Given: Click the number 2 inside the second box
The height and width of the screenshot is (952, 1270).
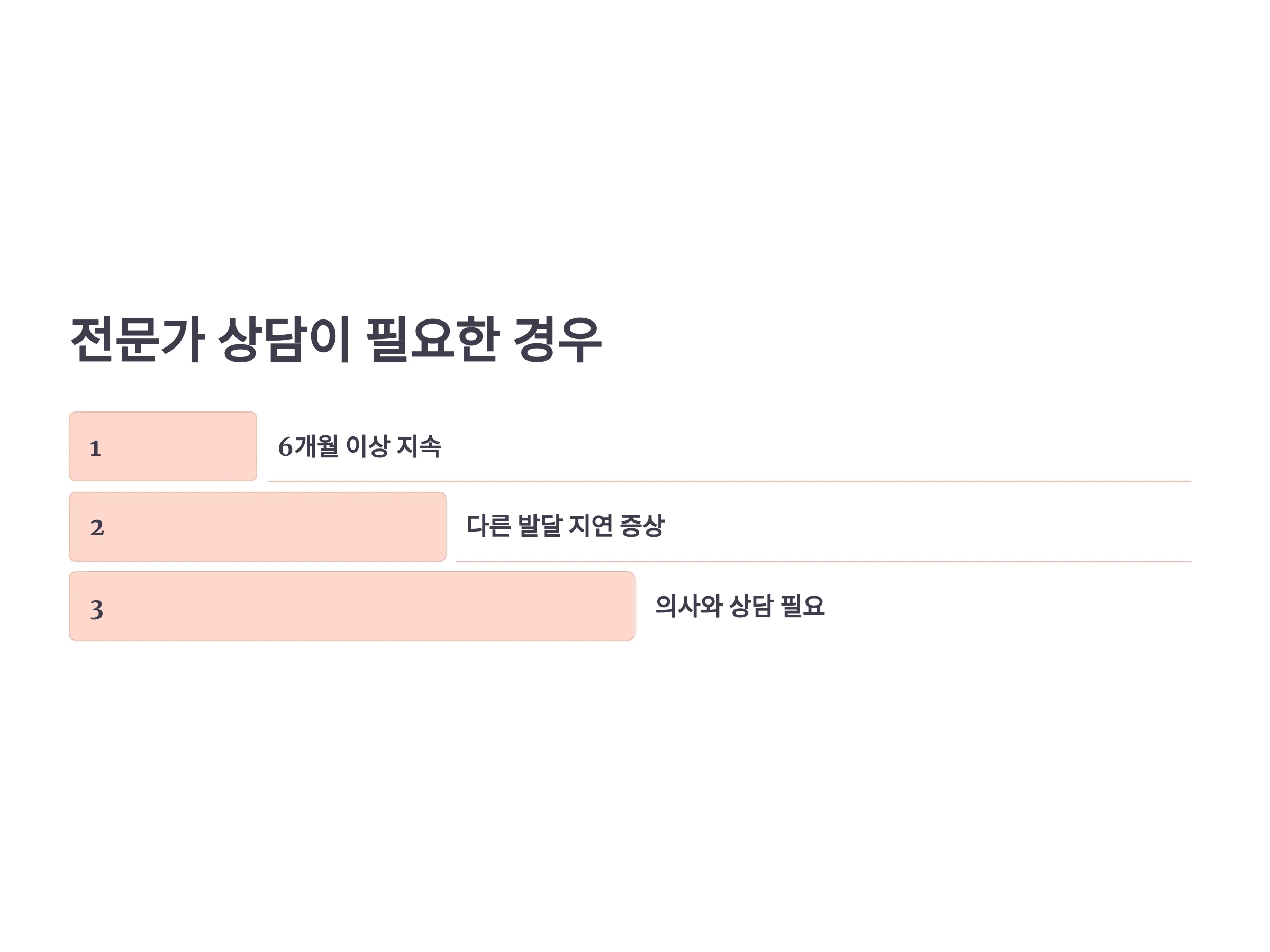Looking at the screenshot, I should tap(97, 528).
